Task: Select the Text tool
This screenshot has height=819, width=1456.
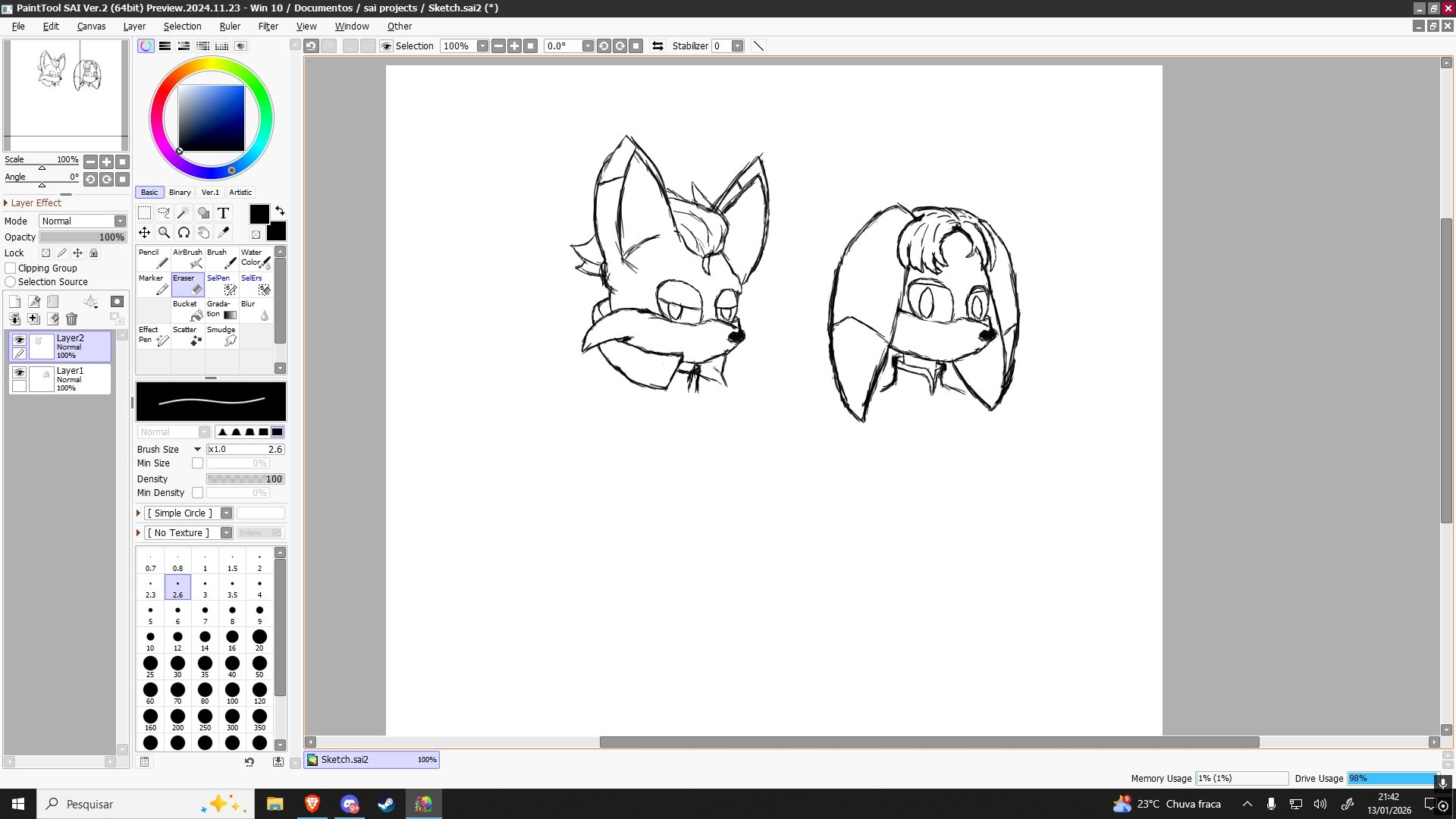Action: pos(223,213)
